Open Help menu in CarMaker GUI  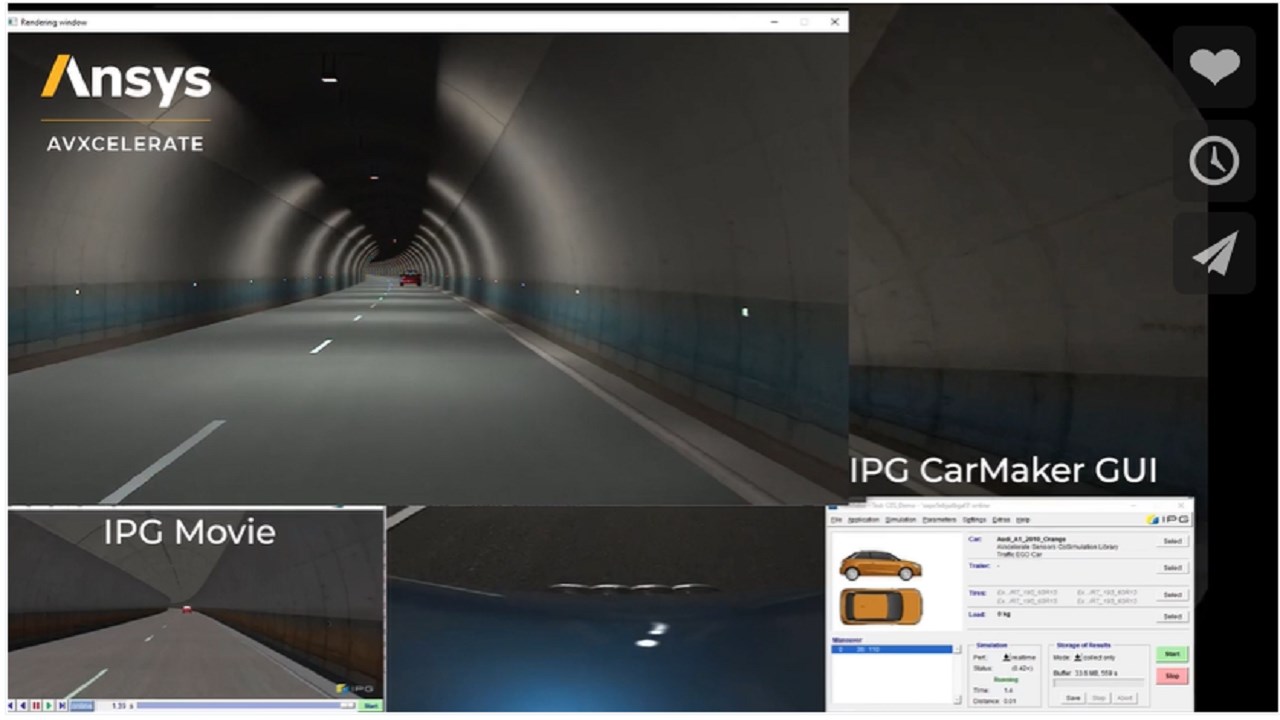[1023, 520]
